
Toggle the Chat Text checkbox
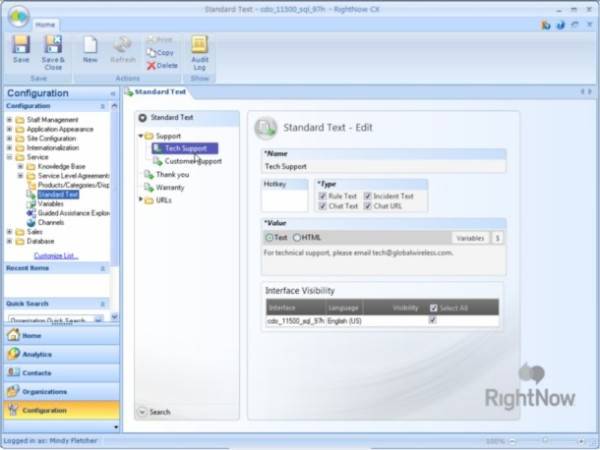(322, 206)
